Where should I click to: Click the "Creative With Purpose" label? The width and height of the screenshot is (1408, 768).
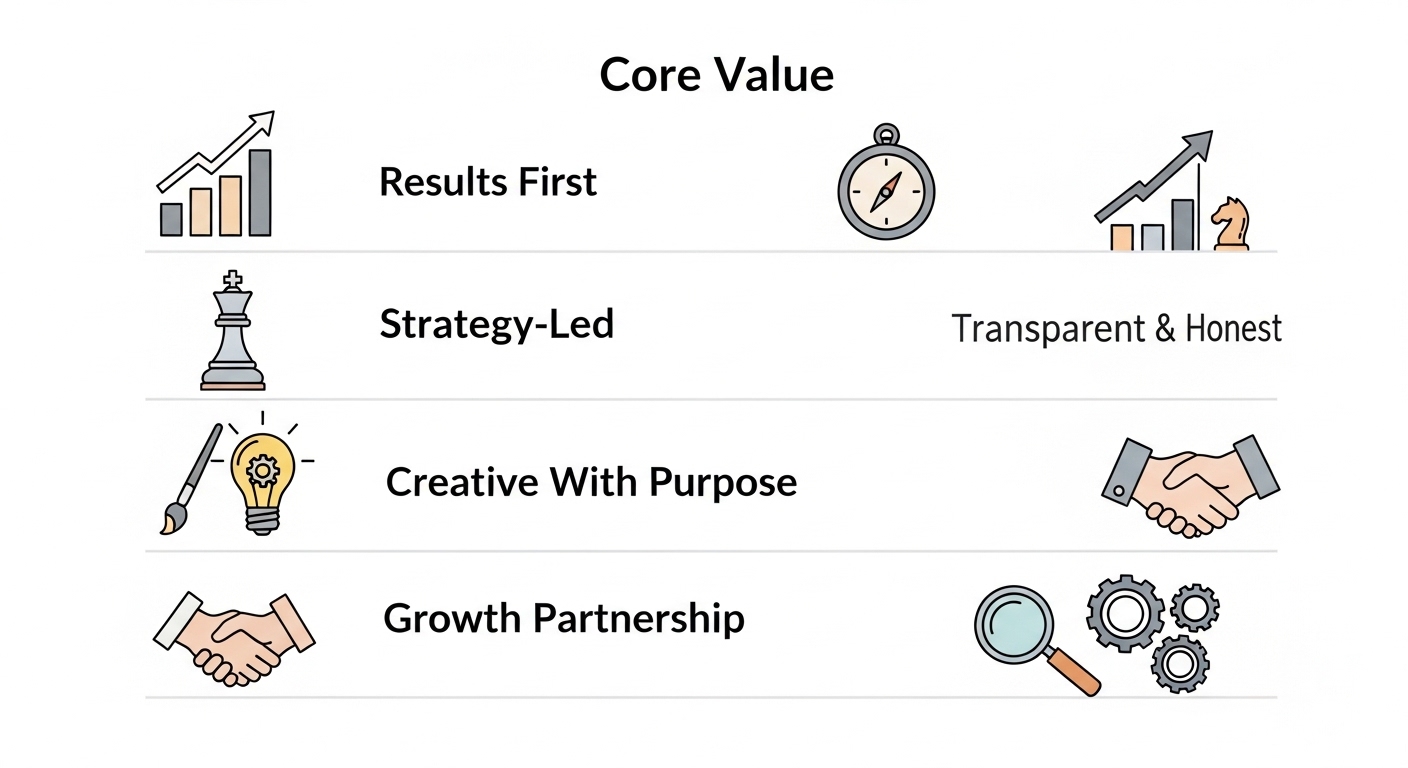point(591,482)
